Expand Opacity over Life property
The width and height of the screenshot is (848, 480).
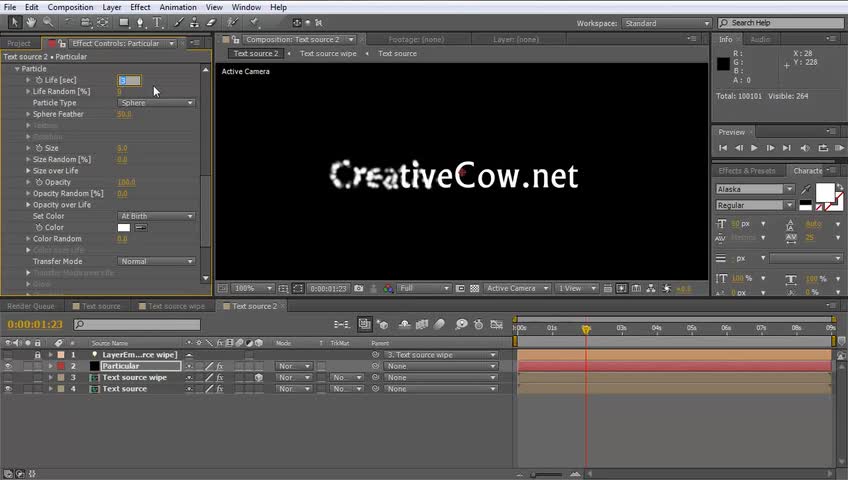(28, 205)
